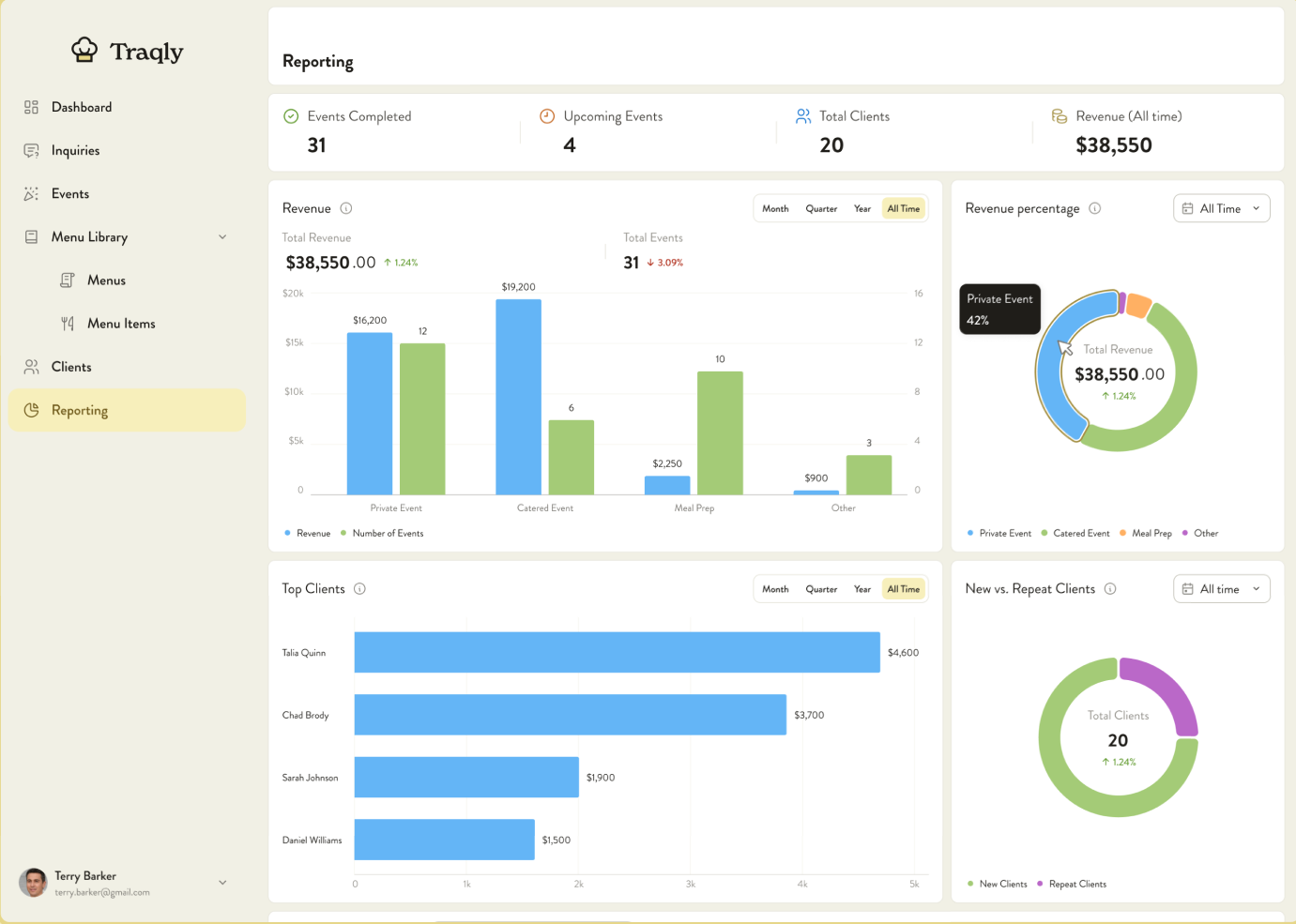
Task: Switch Revenue chart to Month view
Action: (775, 208)
